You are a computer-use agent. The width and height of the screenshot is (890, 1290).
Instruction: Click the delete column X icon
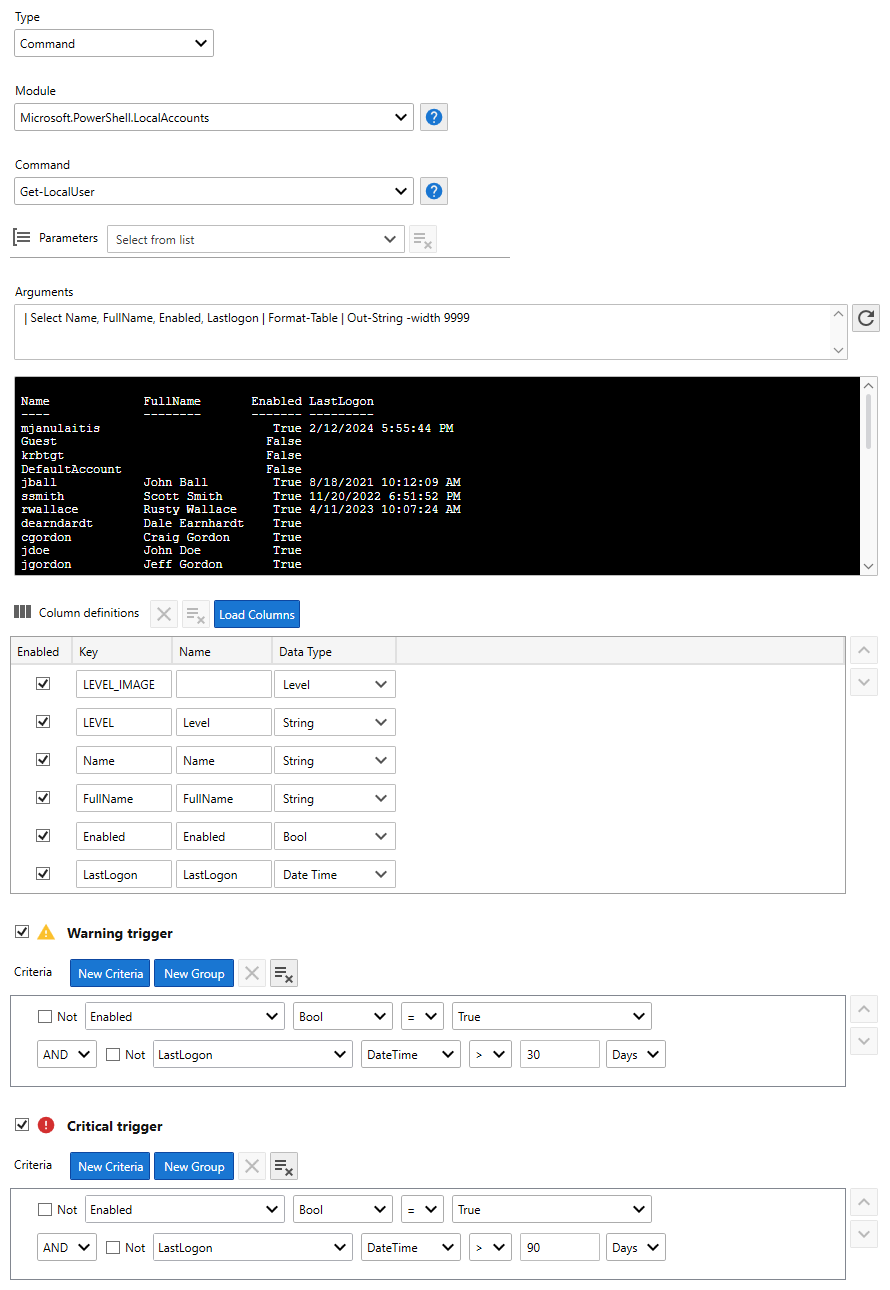[164, 614]
